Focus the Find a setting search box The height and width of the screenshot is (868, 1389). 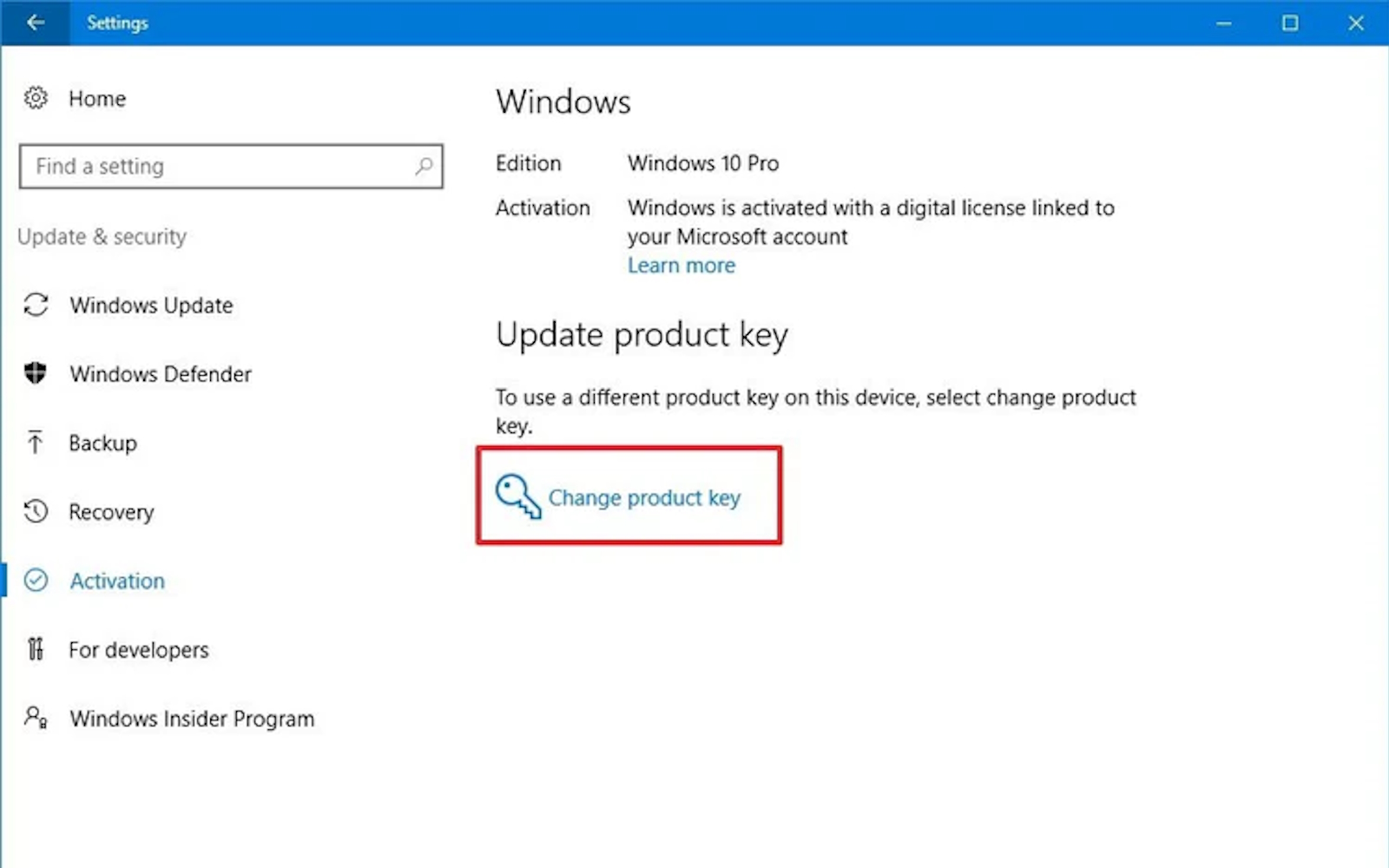231,166
